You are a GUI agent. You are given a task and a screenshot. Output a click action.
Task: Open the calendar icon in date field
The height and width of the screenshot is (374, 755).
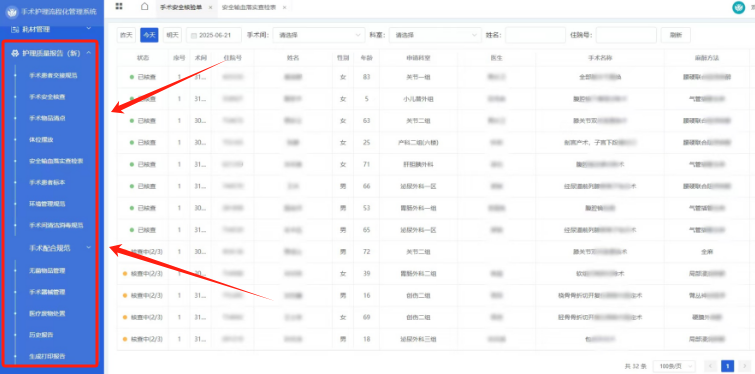pos(194,35)
